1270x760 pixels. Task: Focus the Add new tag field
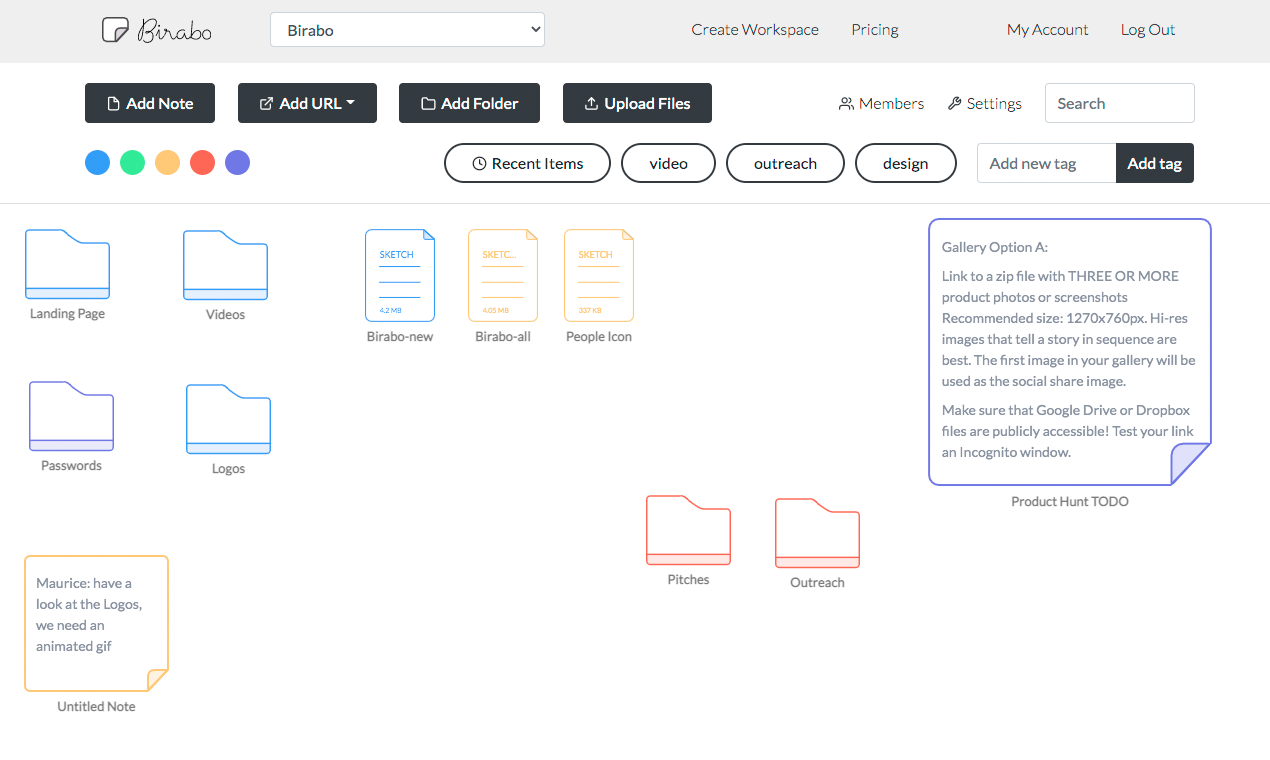coord(1047,163)
